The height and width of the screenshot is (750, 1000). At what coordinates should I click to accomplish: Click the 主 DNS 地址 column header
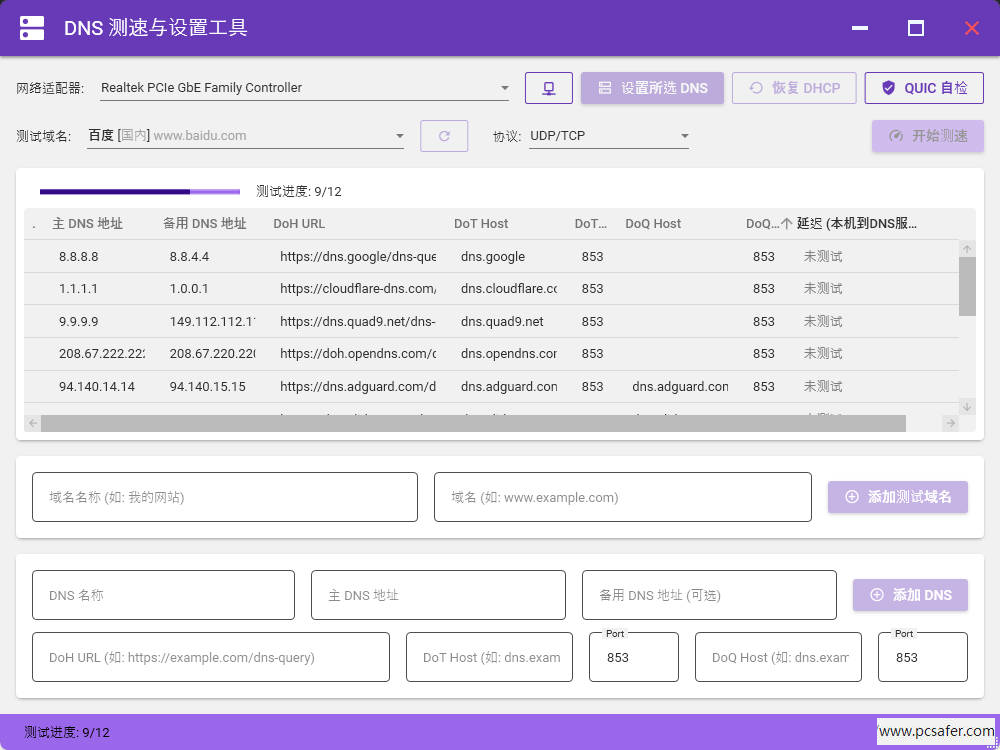(x=87, y=224)
